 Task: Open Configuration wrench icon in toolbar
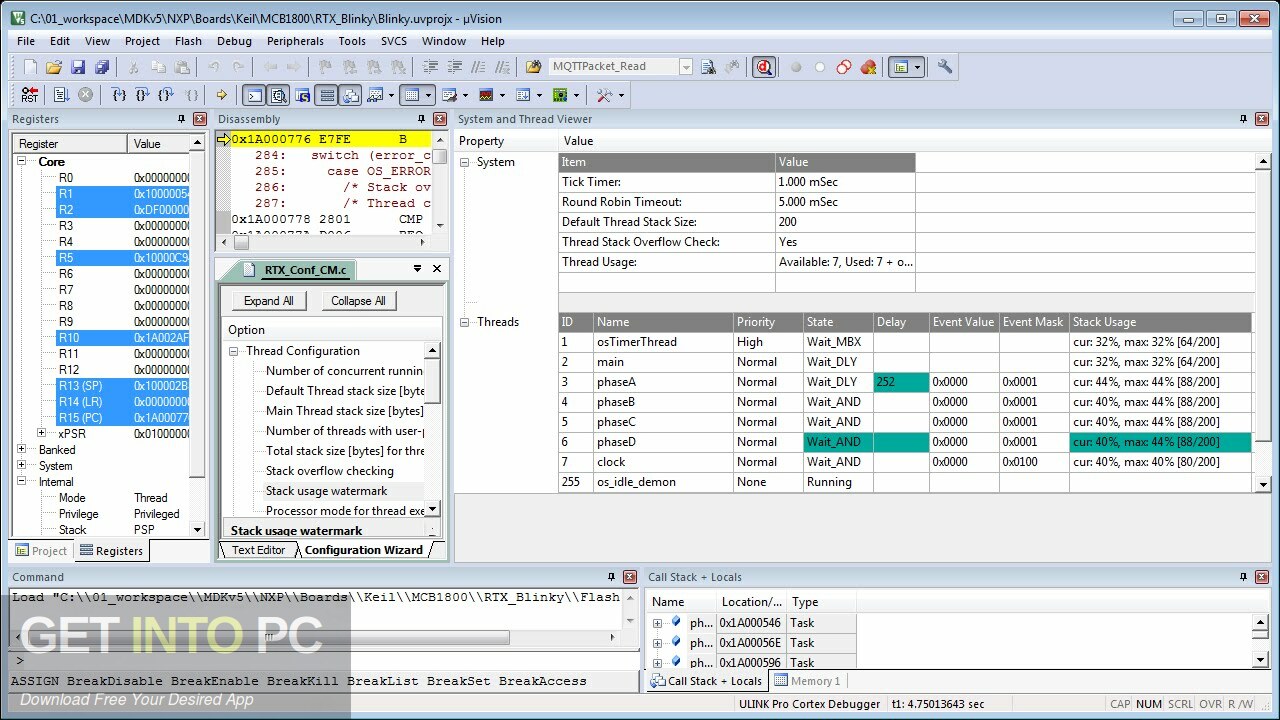944,67
